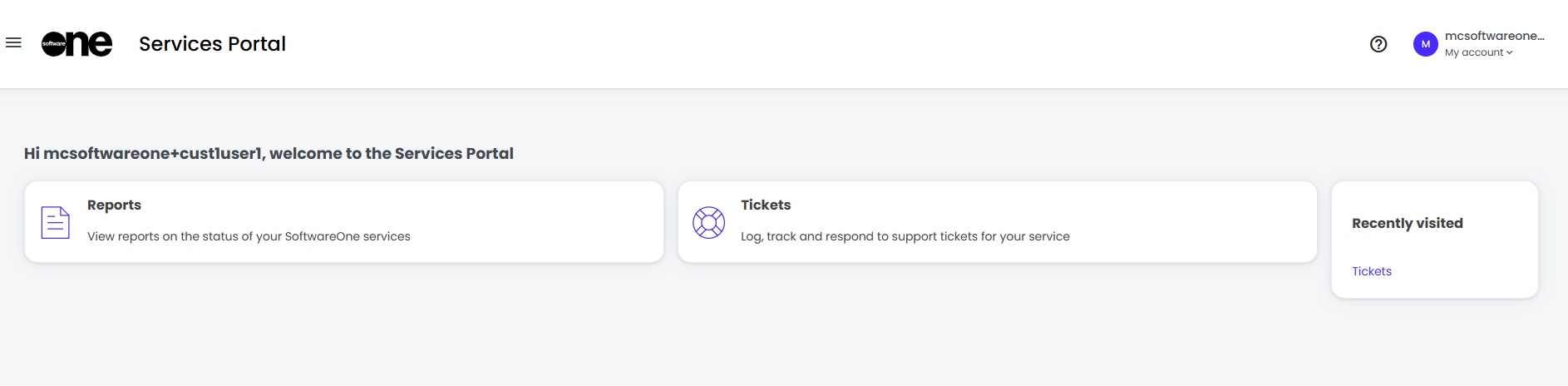Screen dimensions: 1568x386
Task: Open the My account dropdown label
Action: pos(1473,52)
